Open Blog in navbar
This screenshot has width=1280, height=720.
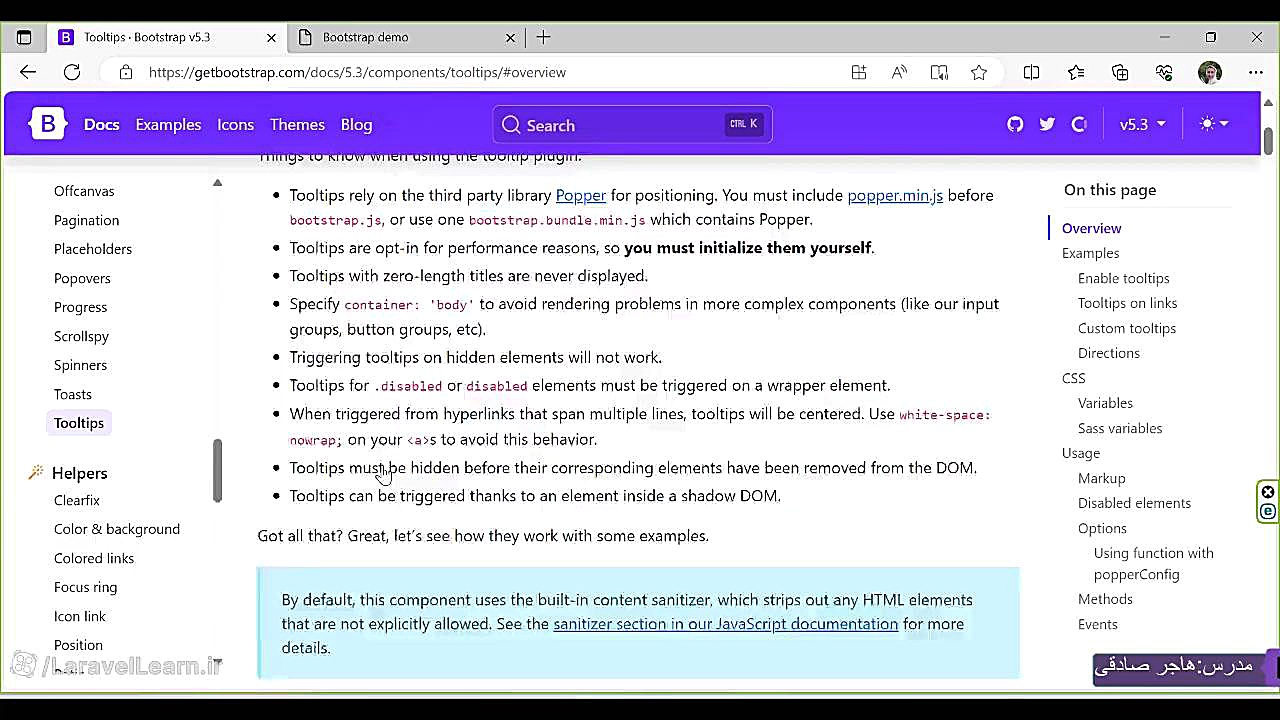tap(356, 124)
